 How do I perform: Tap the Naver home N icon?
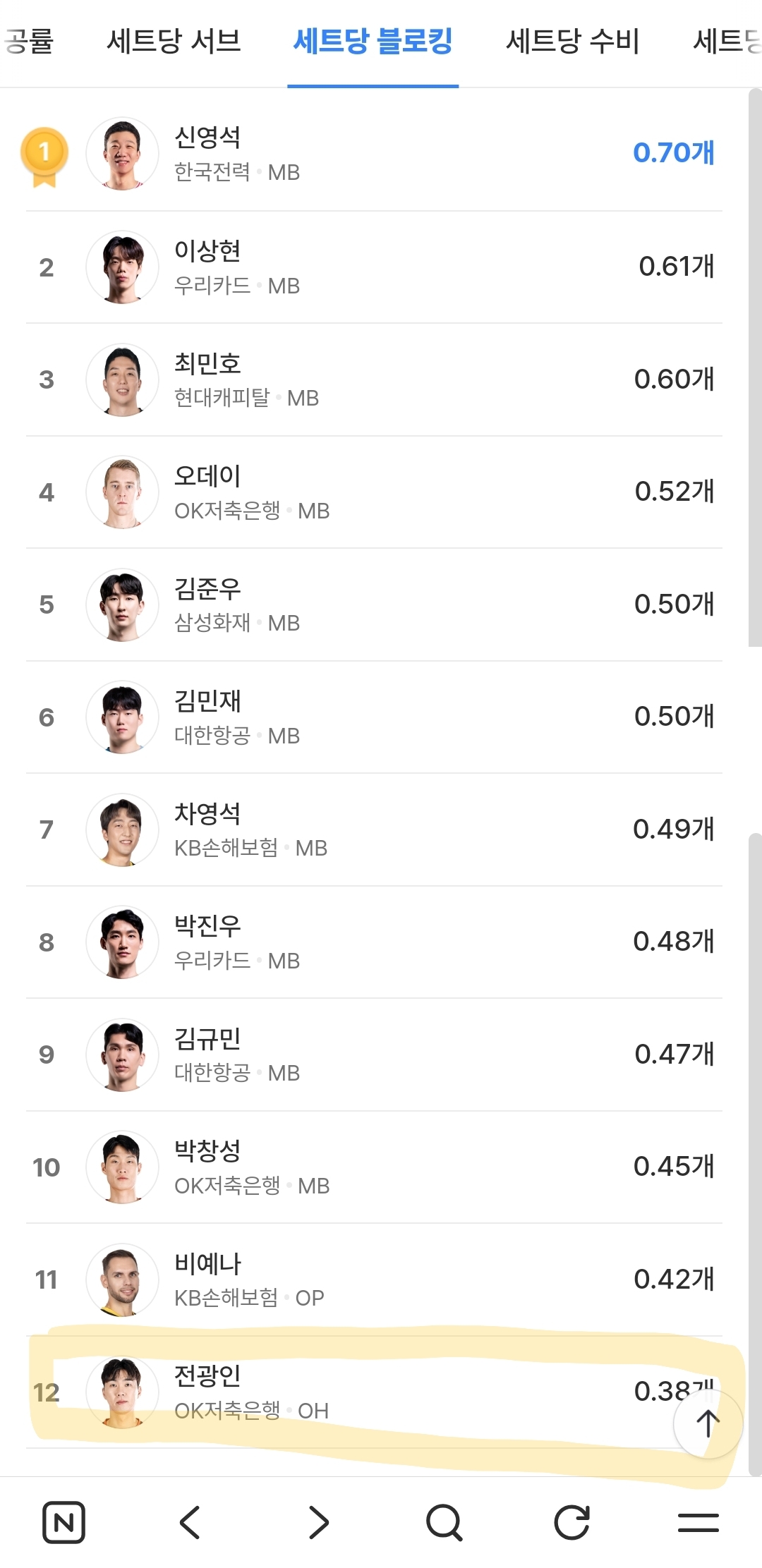(x=64, y=1522)
